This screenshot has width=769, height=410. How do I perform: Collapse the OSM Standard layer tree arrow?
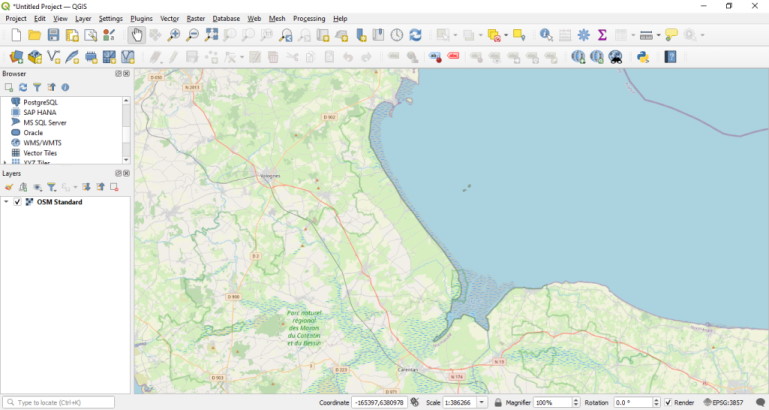tap(6, 202)
